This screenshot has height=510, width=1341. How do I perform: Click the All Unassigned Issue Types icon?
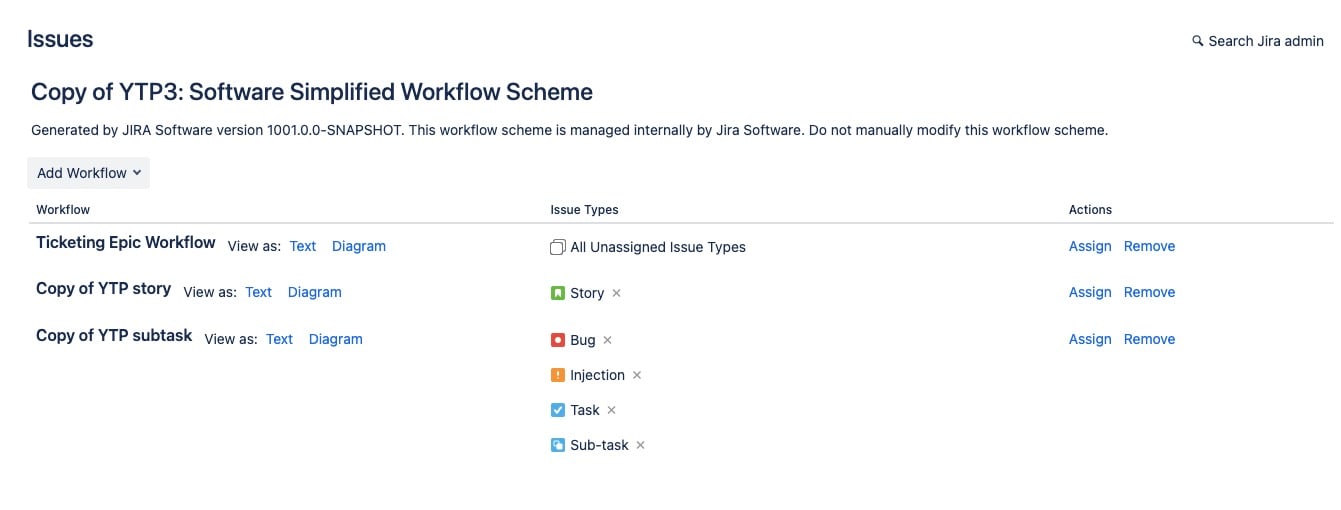pyautogui.click(x=558, y=247)
